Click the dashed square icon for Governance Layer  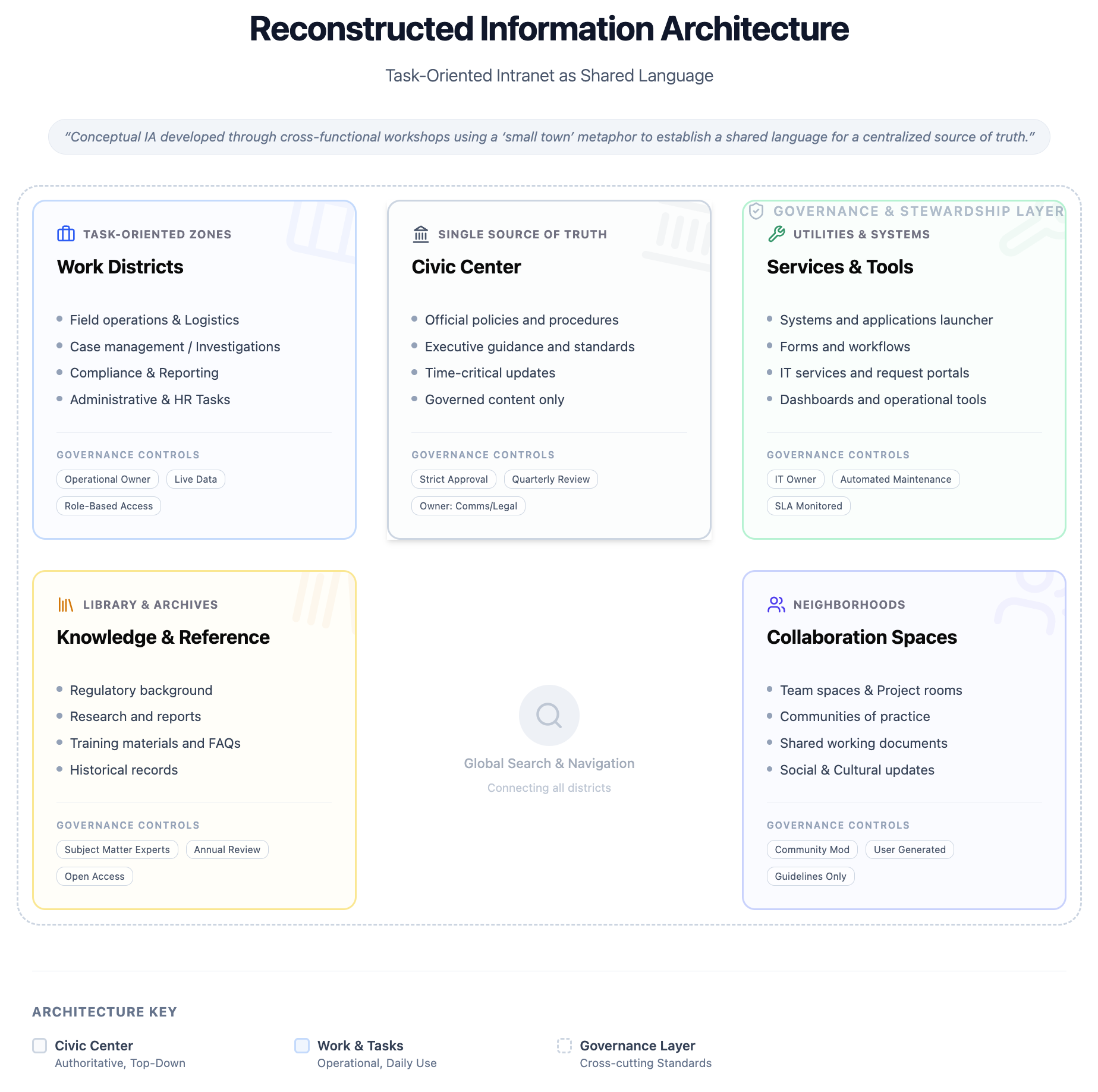[565, 1046]
